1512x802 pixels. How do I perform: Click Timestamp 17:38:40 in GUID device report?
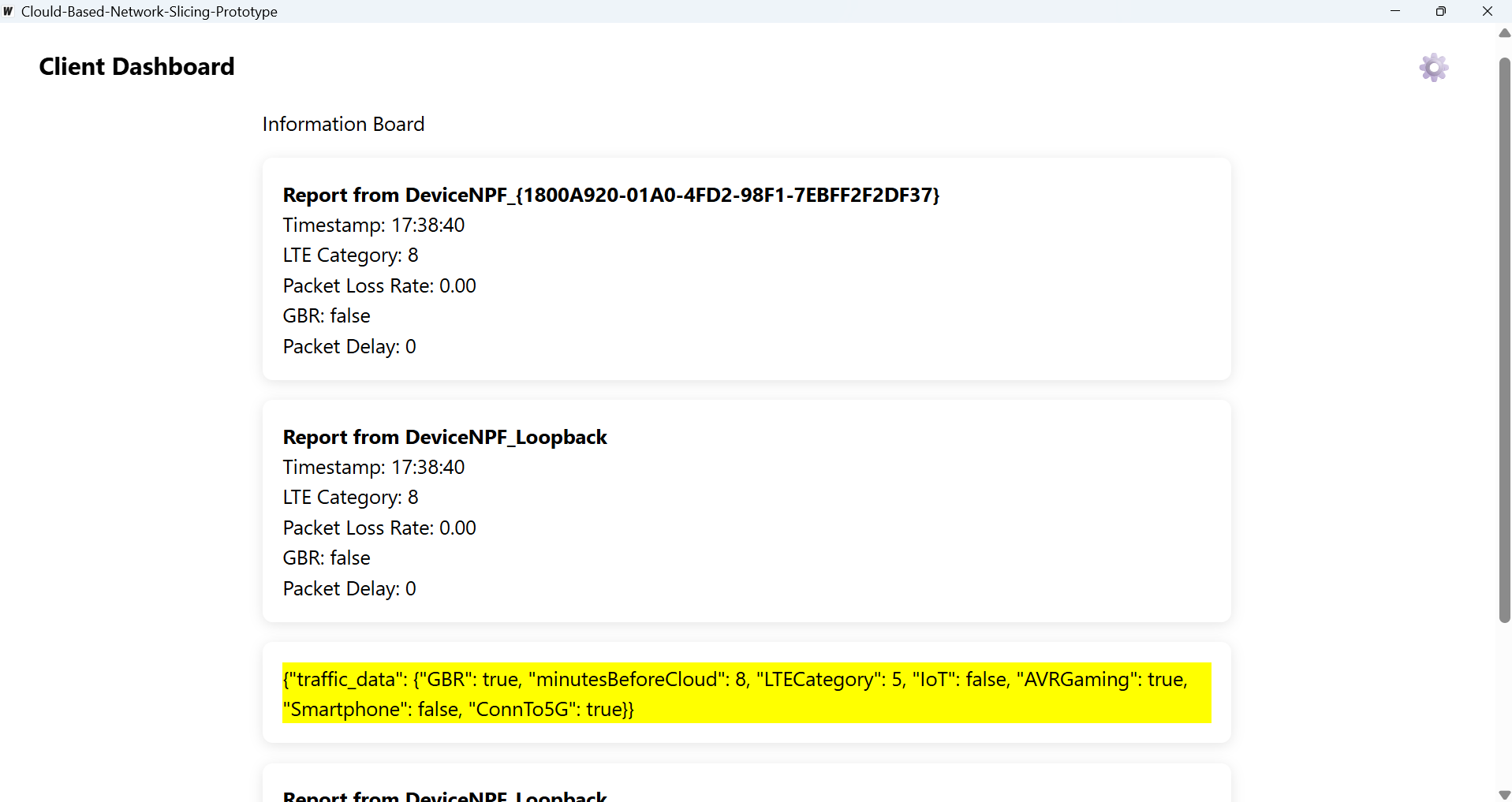tap(374, 226)
